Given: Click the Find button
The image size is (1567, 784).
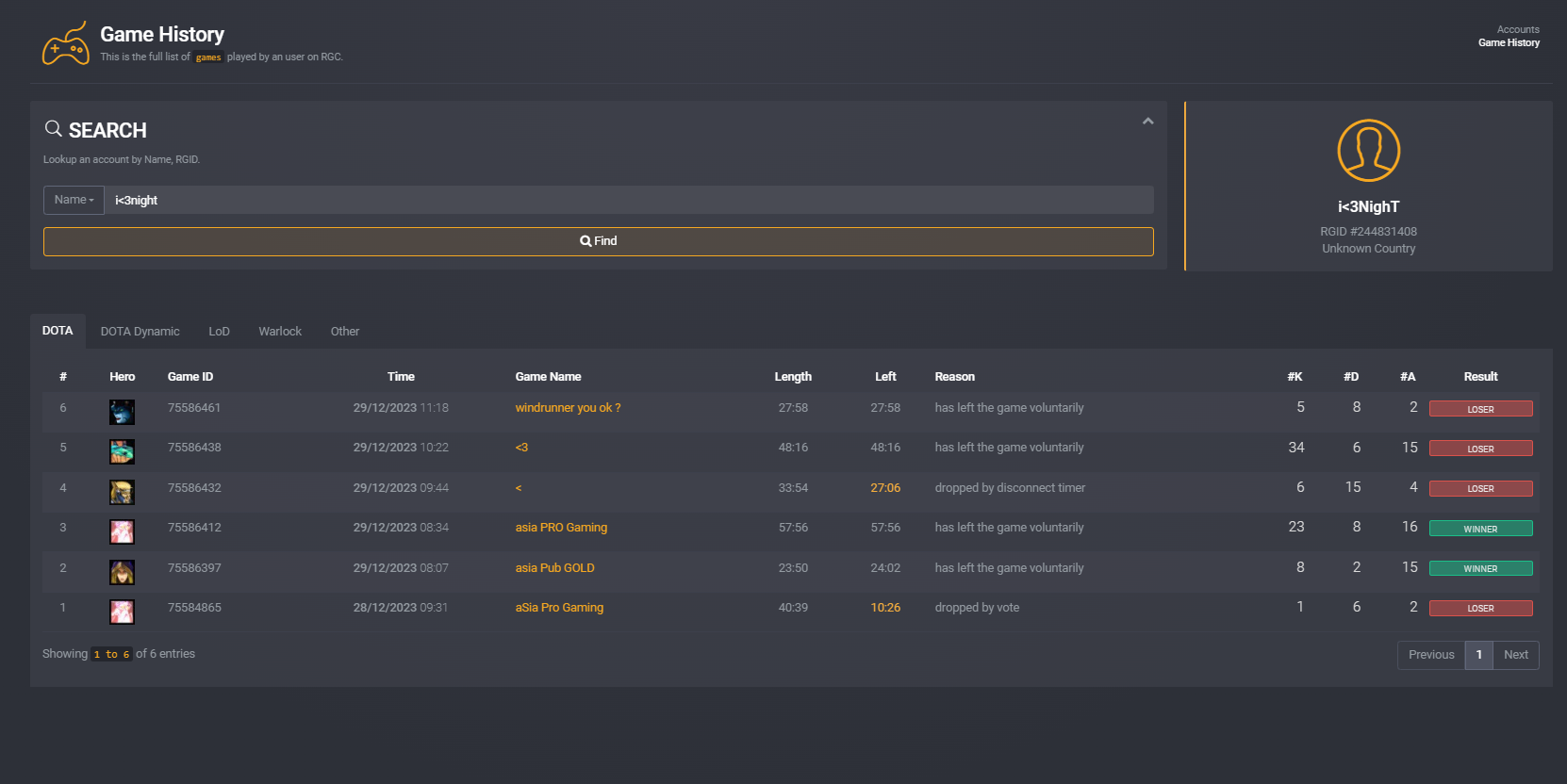Looking at the screenshot, I should (599, 241).
